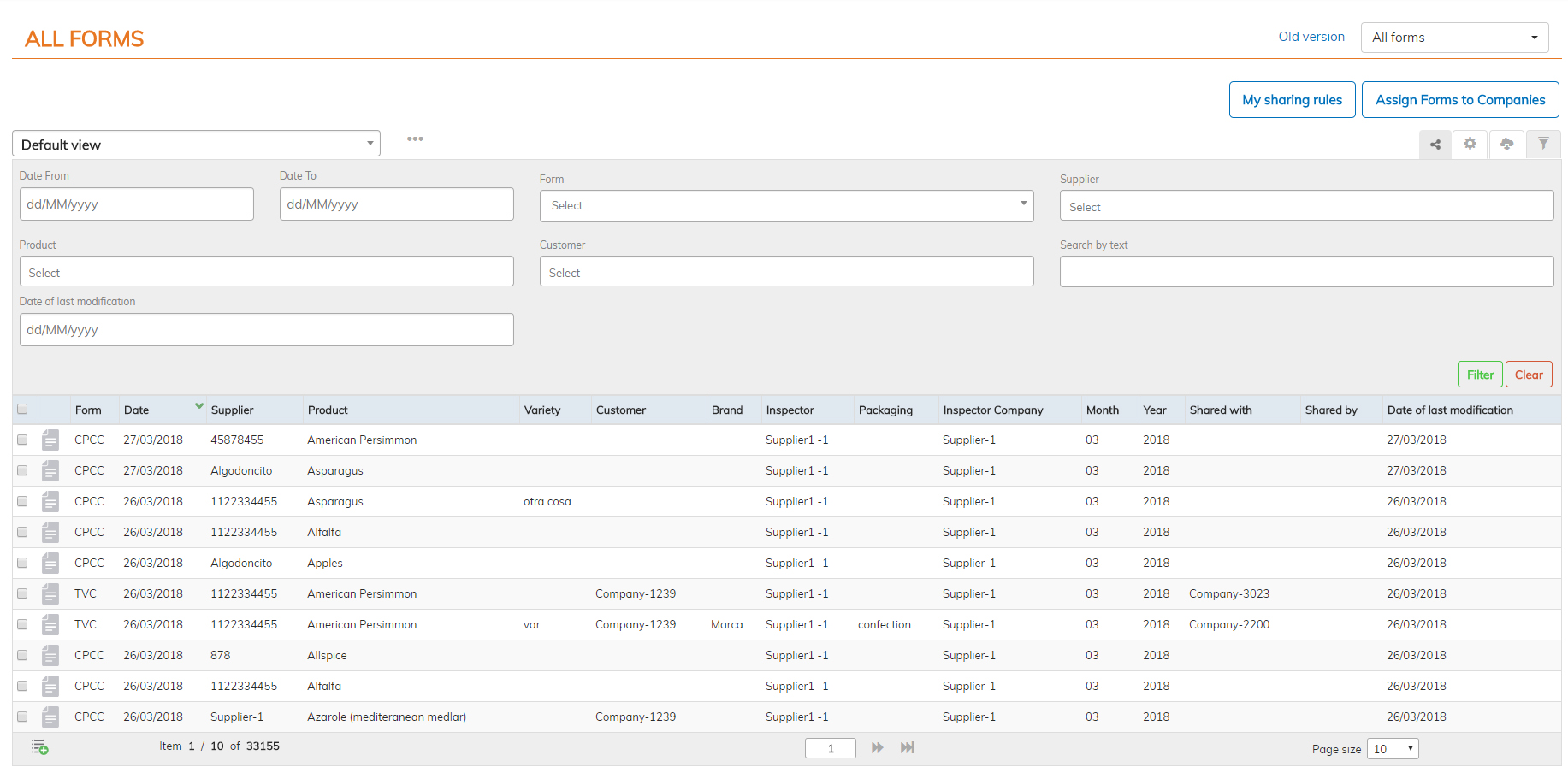Viewport: 1568px width, 773px height.
Task: Expand the All forms dropdown
Action: point(1454,38)
